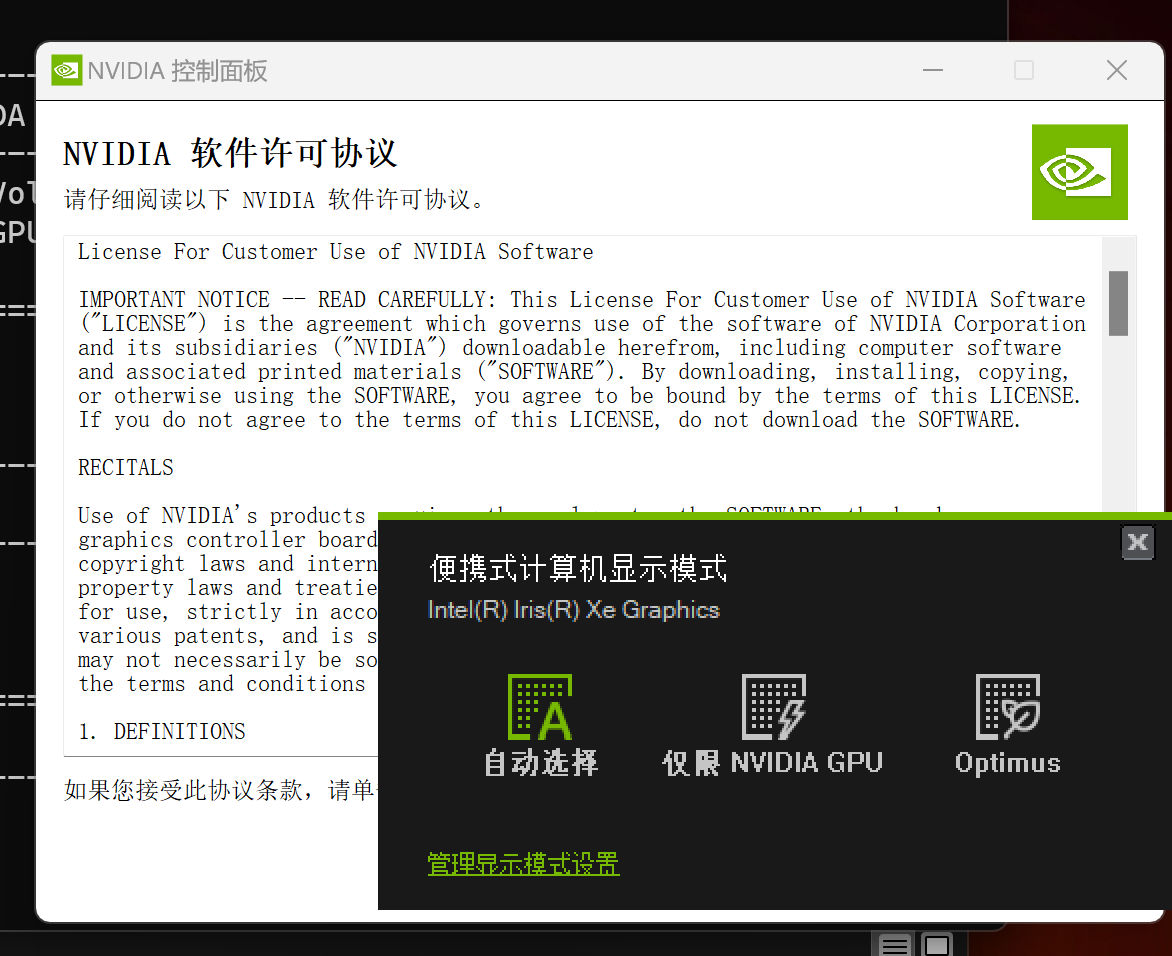The image size is (1172, 956).
Task: Click the Optimus text label
Action: point(1008,763)
